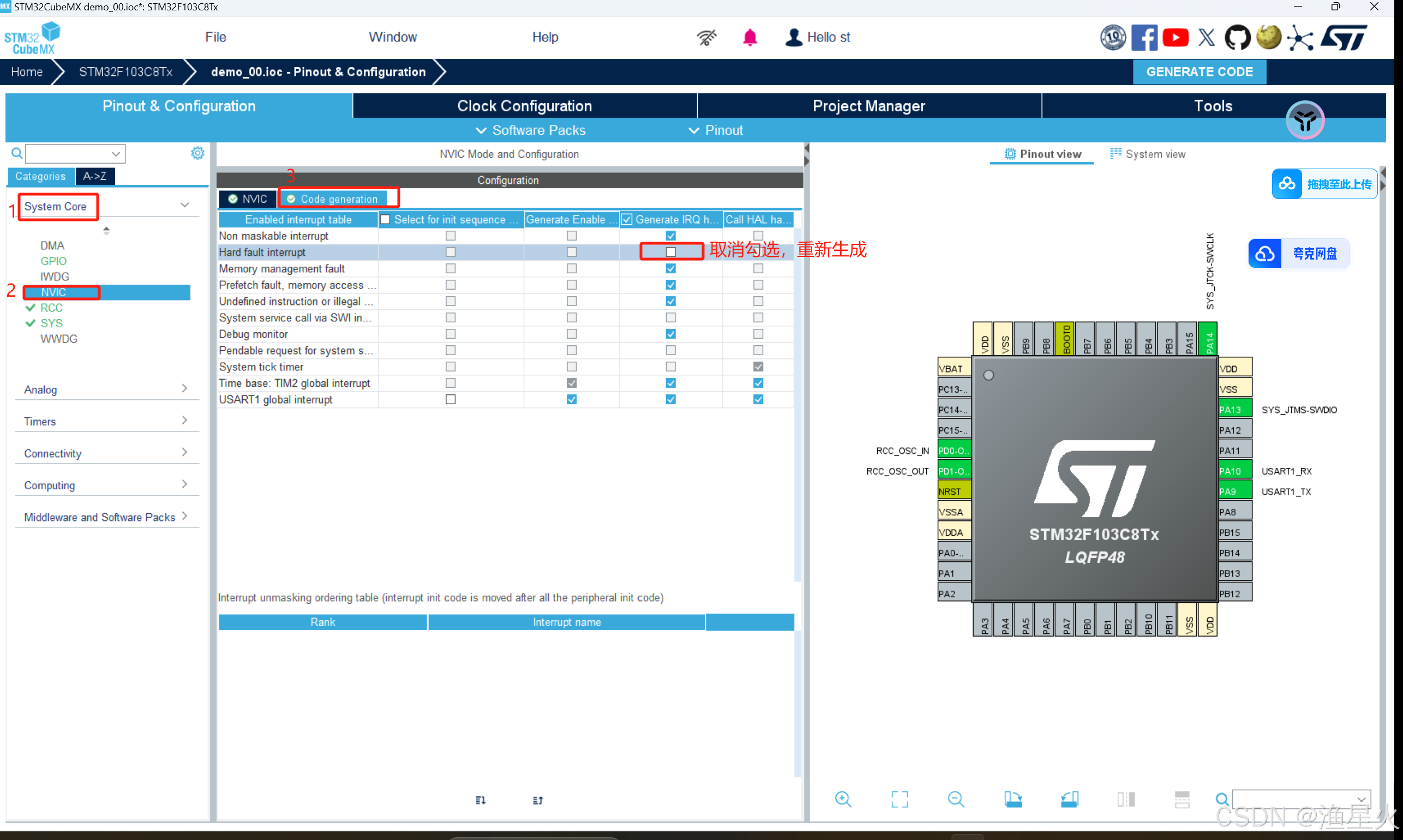Collapse the System Core category
This screenshot has width=1403, height=840.
(185, 205)
